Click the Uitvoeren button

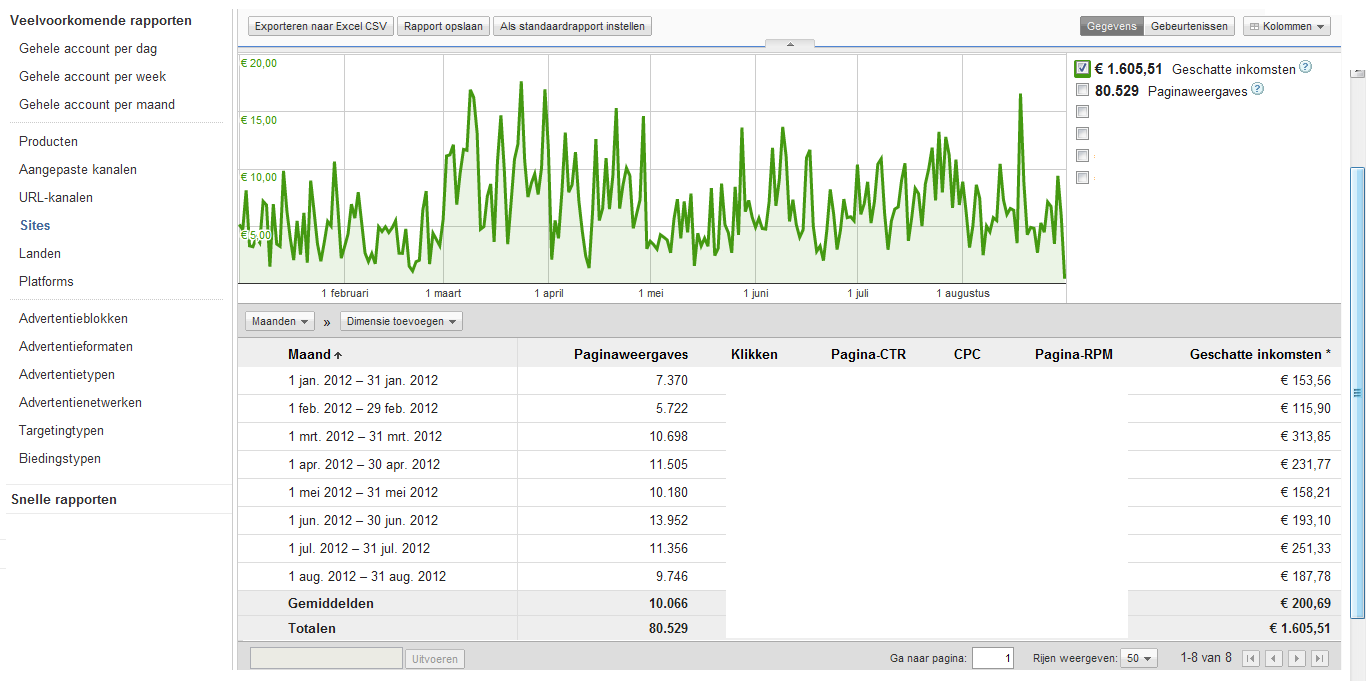click(435, 659)
